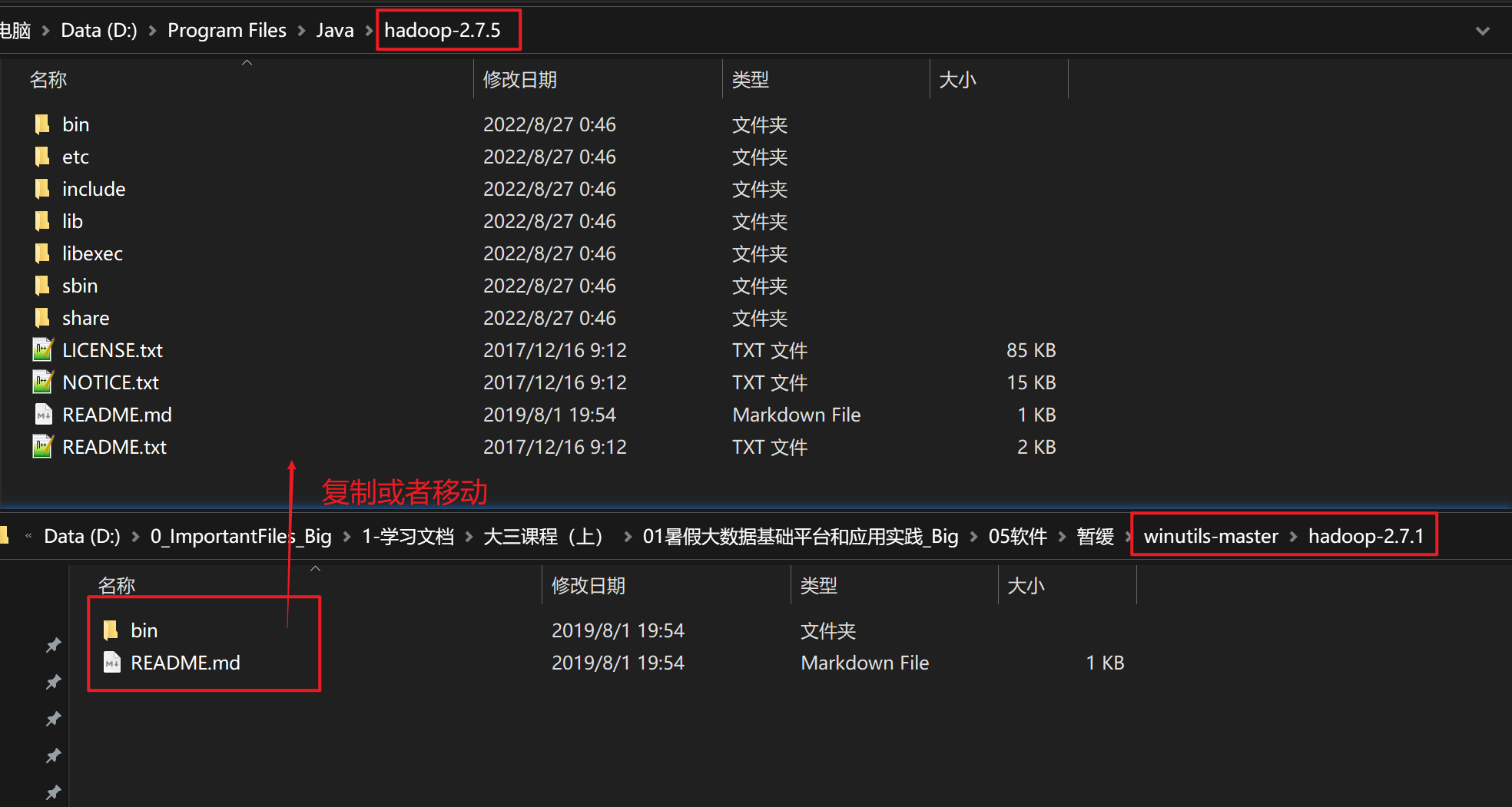Select the share folder icon
Image resolution: width=1512 pixels, height=807 pixels.
point(42,318)
